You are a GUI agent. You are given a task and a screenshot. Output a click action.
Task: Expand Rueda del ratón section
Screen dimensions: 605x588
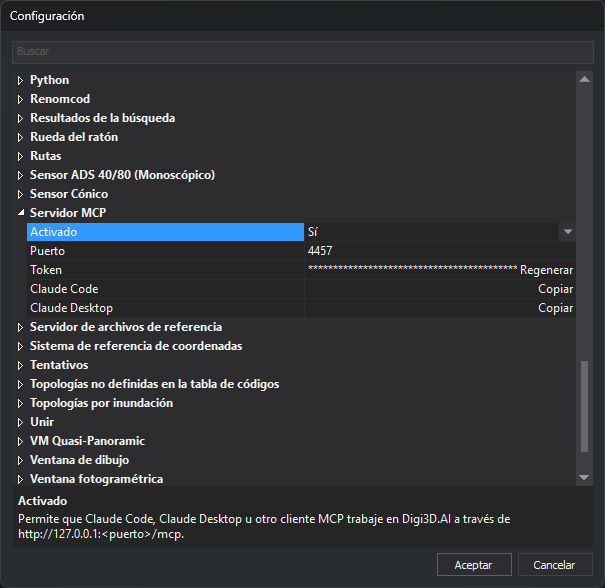(20, 137)
